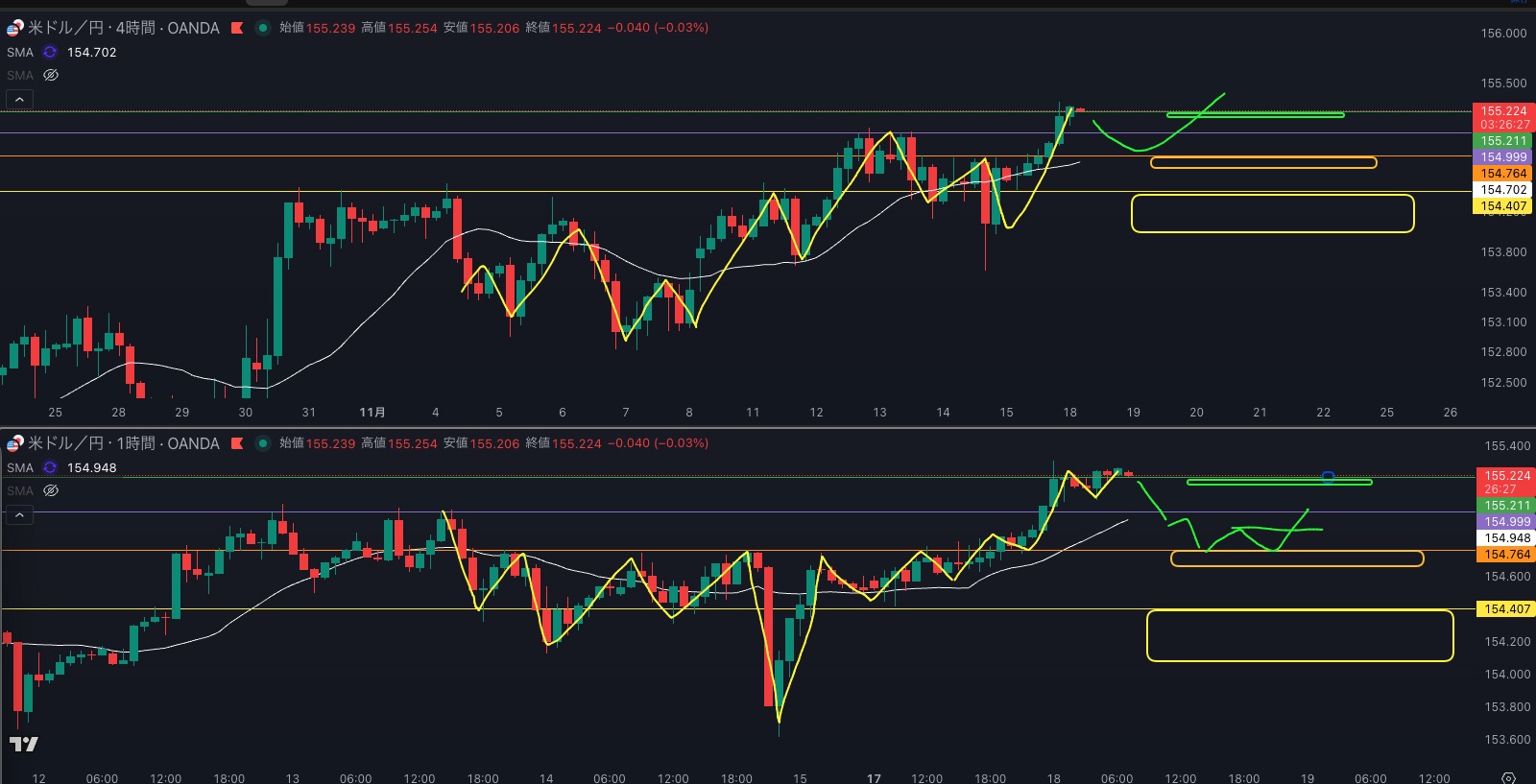Click the 11月 date label on the upper time axis
The image size is (1536, 784).
click(372, 413)
